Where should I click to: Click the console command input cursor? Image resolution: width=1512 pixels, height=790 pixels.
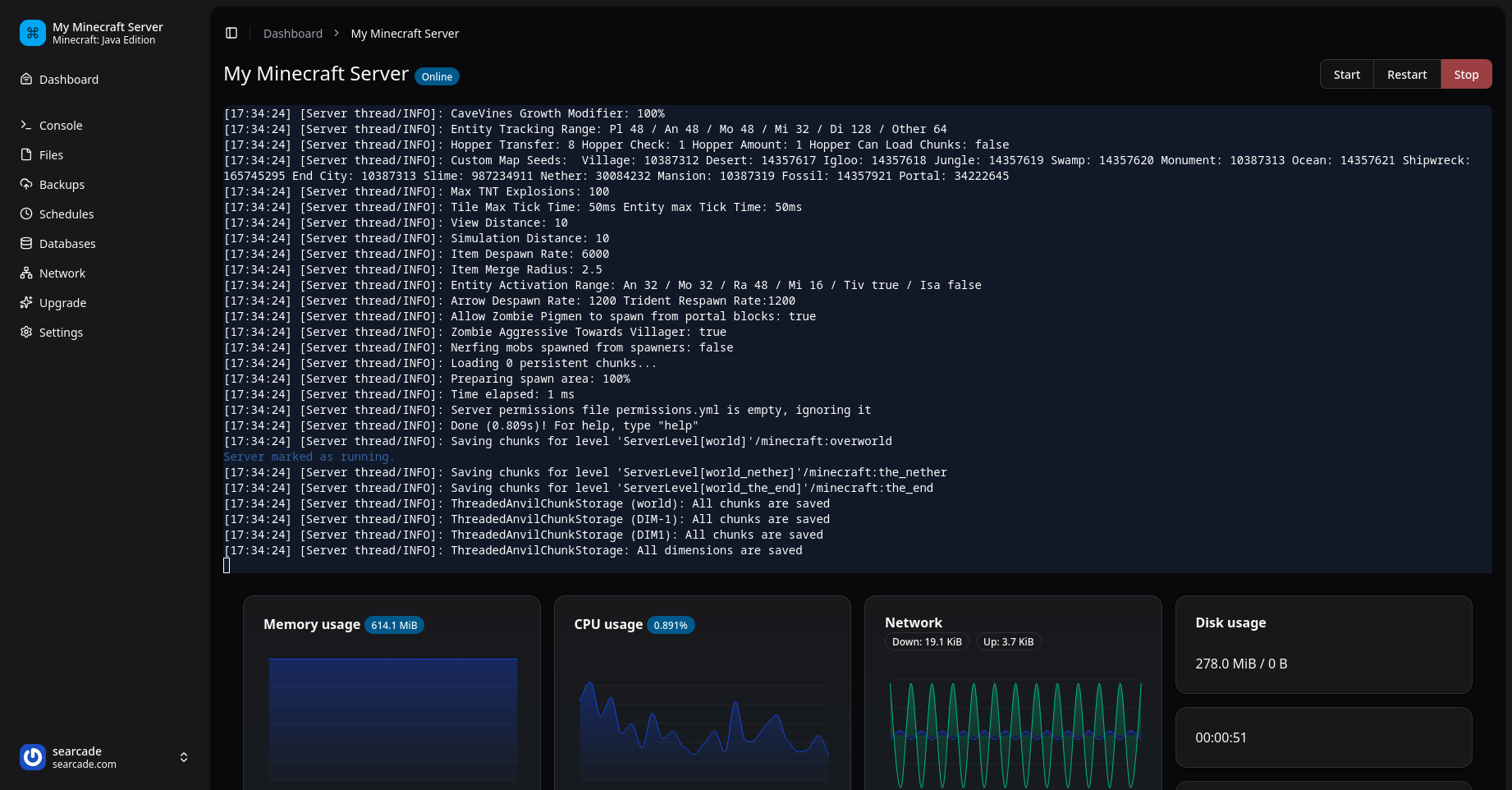[x=227, y=565]
